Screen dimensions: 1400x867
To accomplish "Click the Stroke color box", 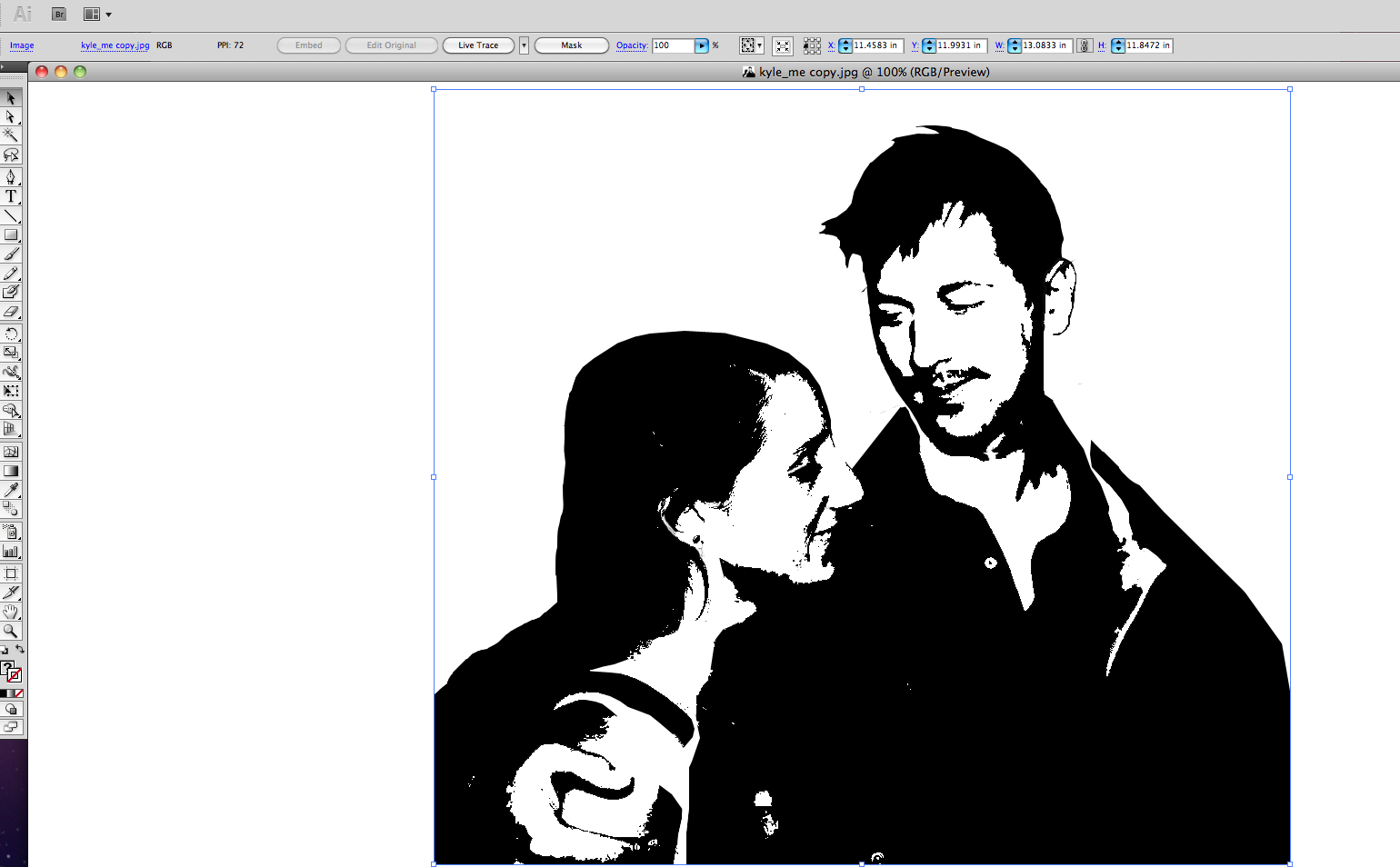I will [x=15, y=675].
